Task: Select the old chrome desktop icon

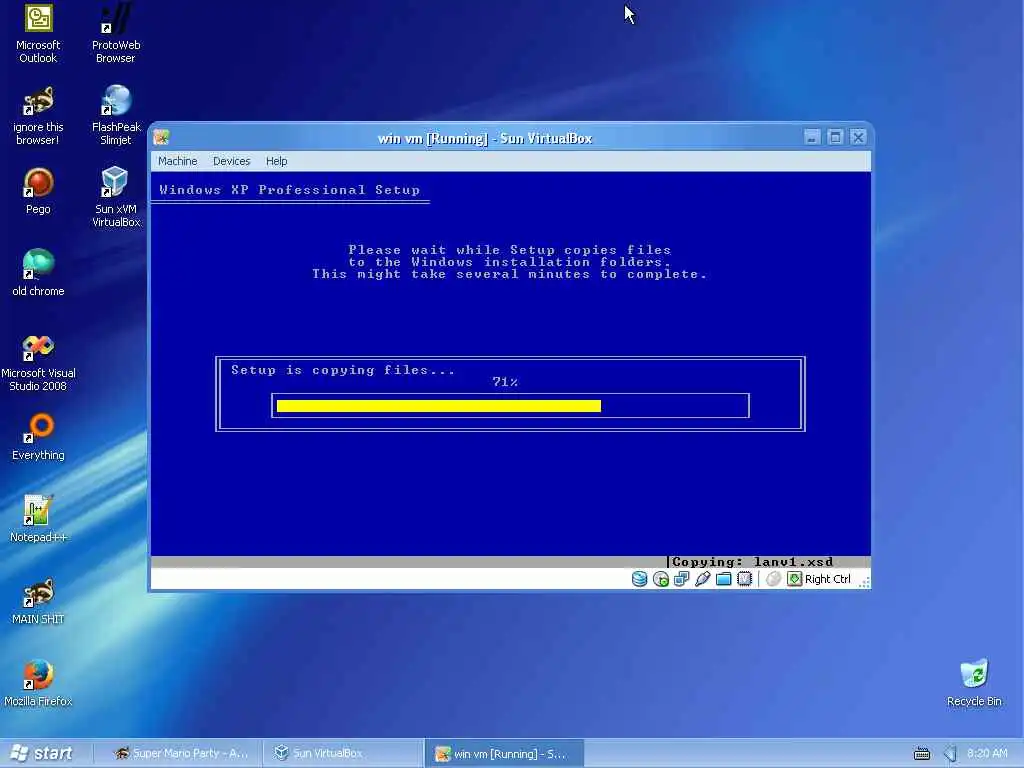Action: tap(38, 273)
